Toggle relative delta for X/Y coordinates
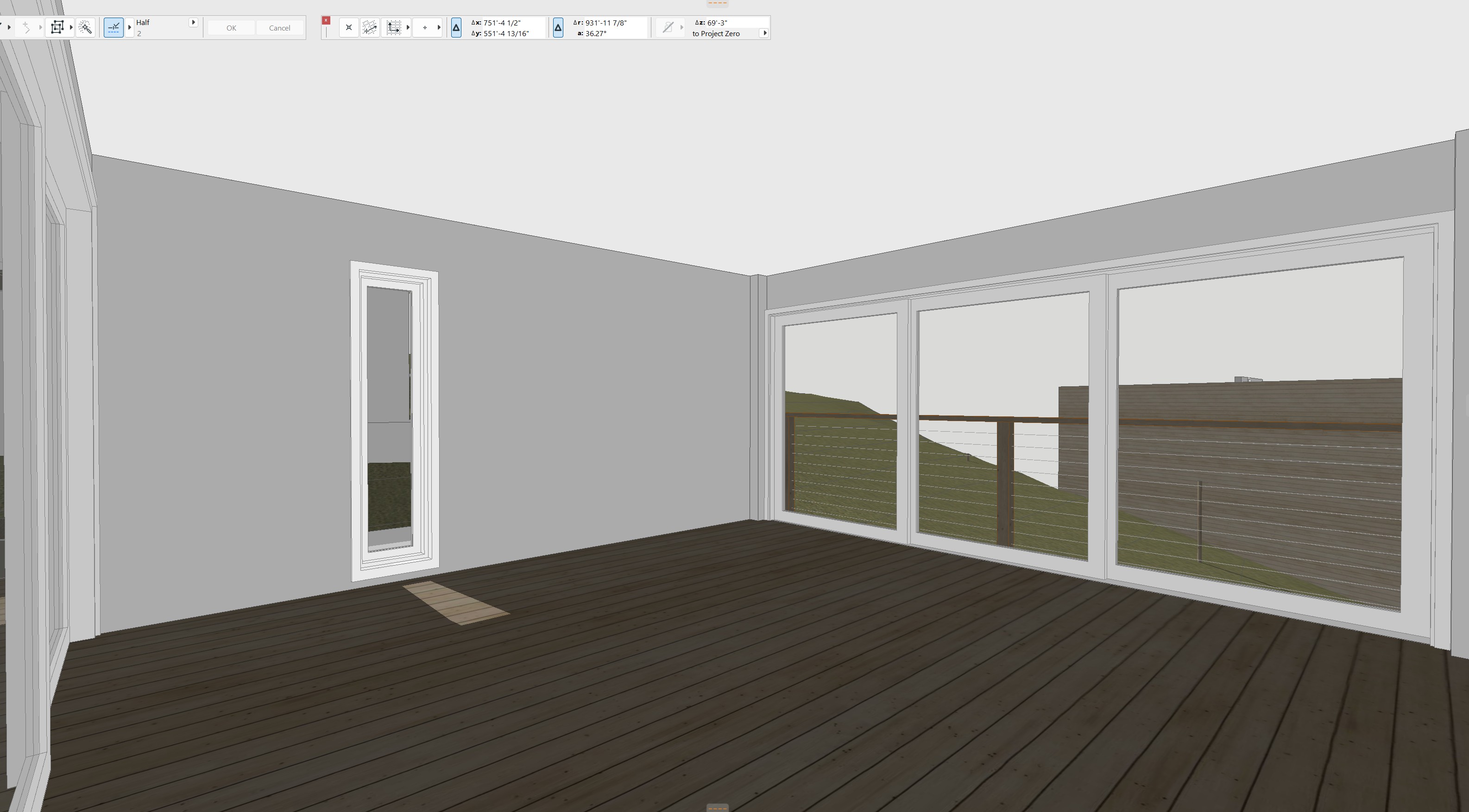 pos(456,27)
